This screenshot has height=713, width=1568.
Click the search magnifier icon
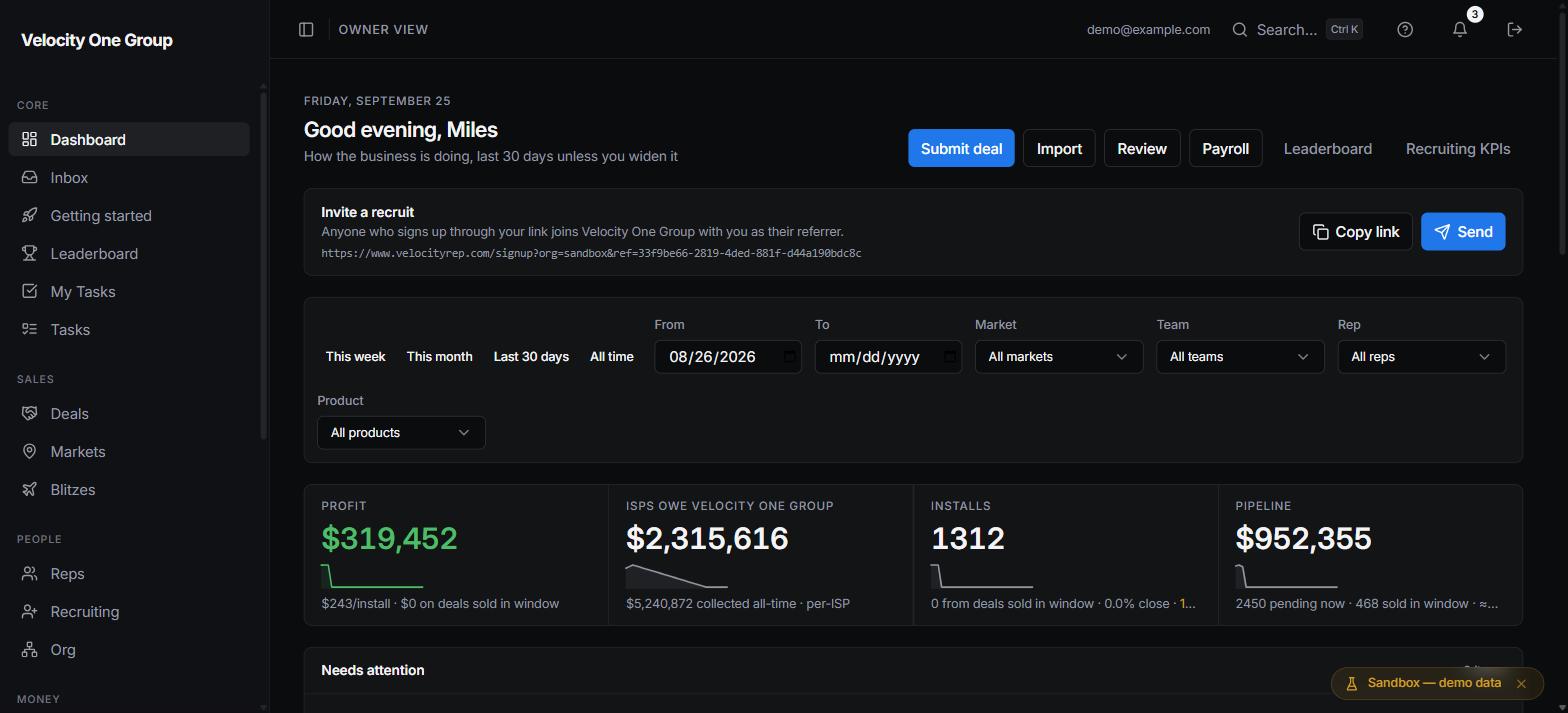coord(1240,30)
